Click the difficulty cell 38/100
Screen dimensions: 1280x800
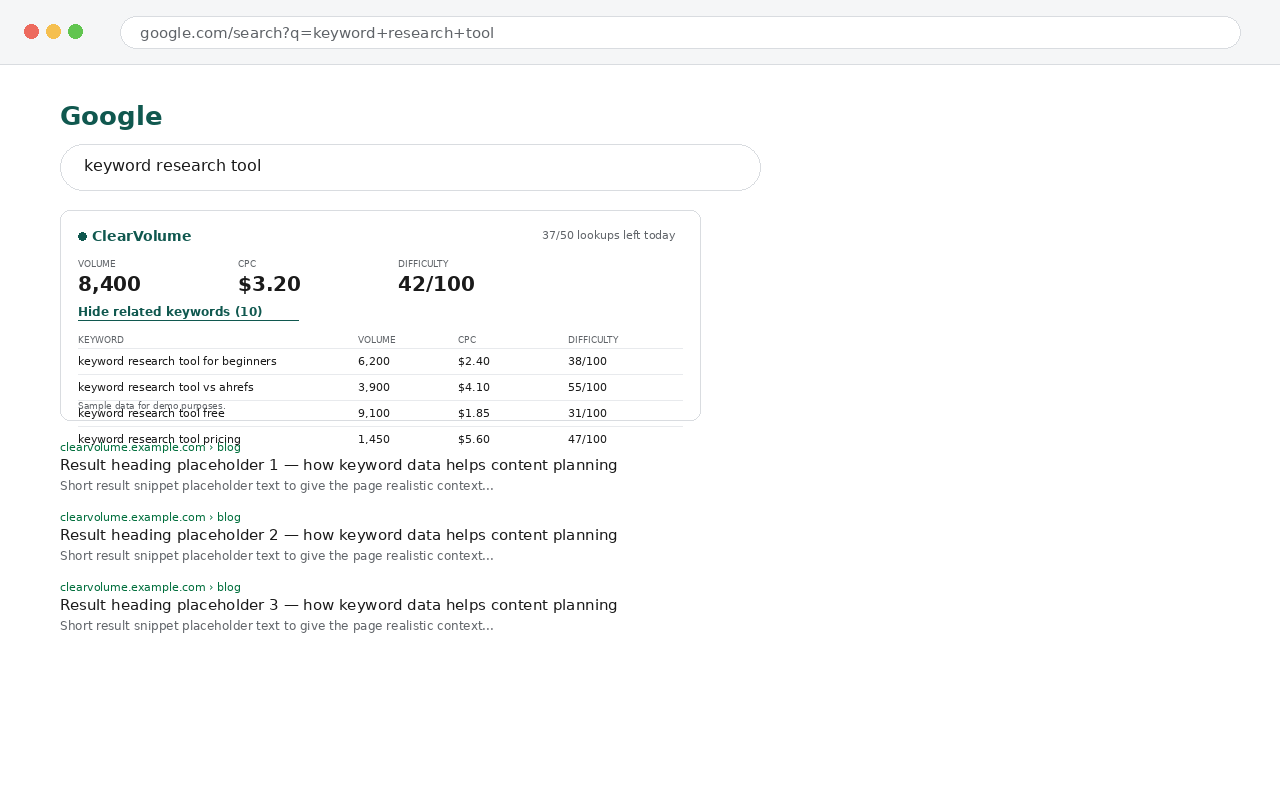coord(587,362)
